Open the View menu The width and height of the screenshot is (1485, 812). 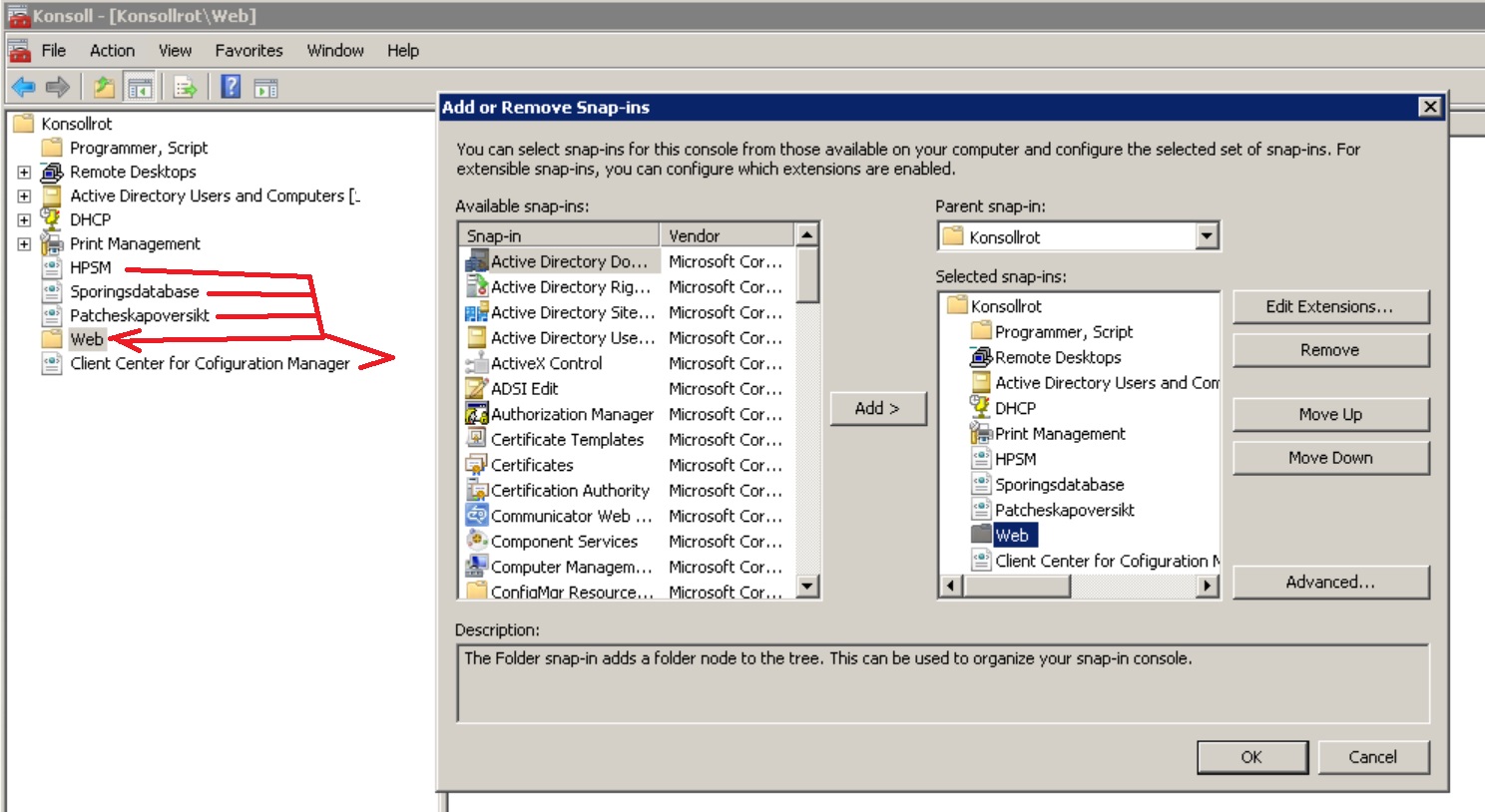tap(175, 50)
